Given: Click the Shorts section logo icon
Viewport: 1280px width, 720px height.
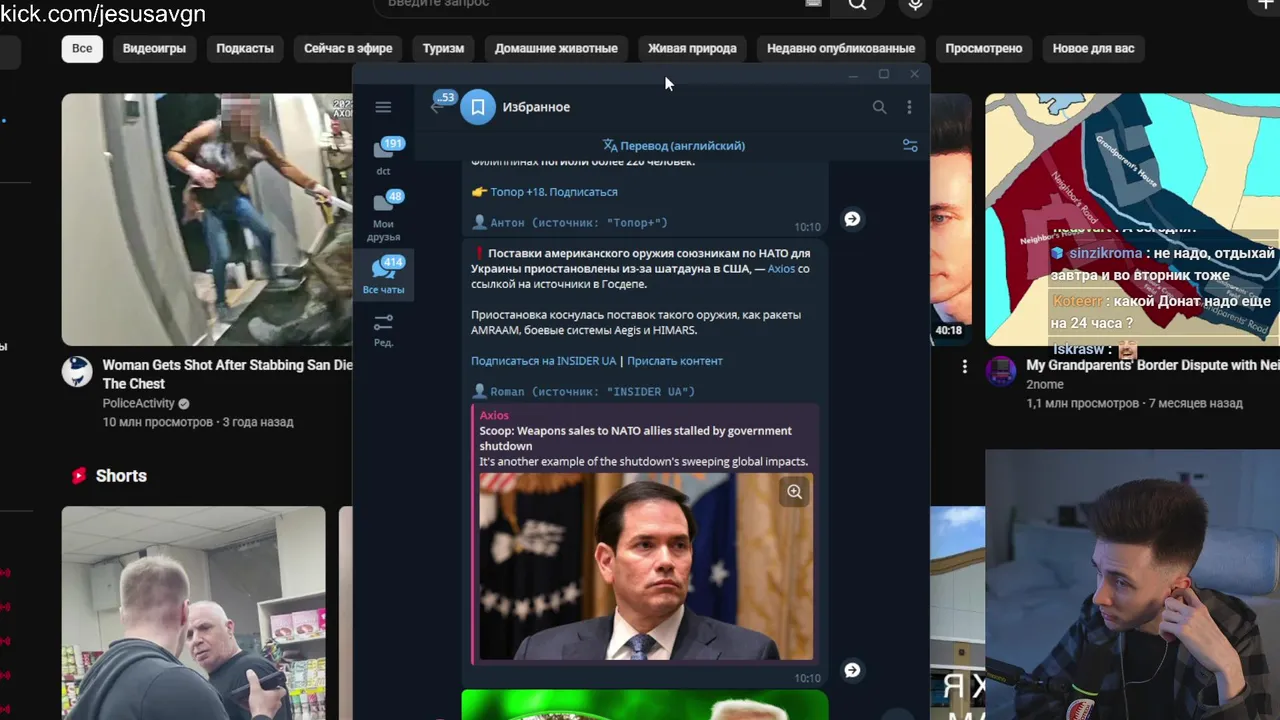Looking at the screenshot, I should pos(79,476).
